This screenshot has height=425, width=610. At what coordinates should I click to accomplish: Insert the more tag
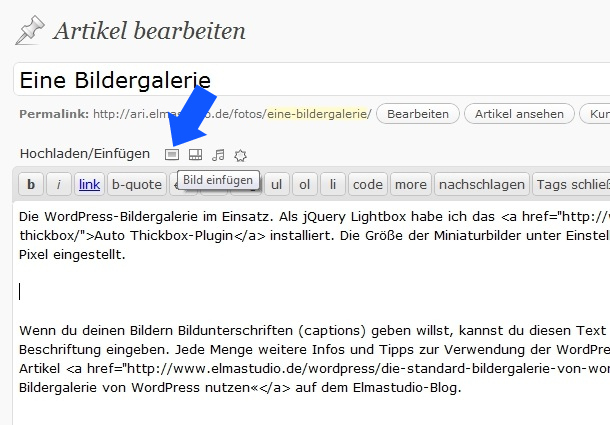pyautogui.click(x=411, y=184)
